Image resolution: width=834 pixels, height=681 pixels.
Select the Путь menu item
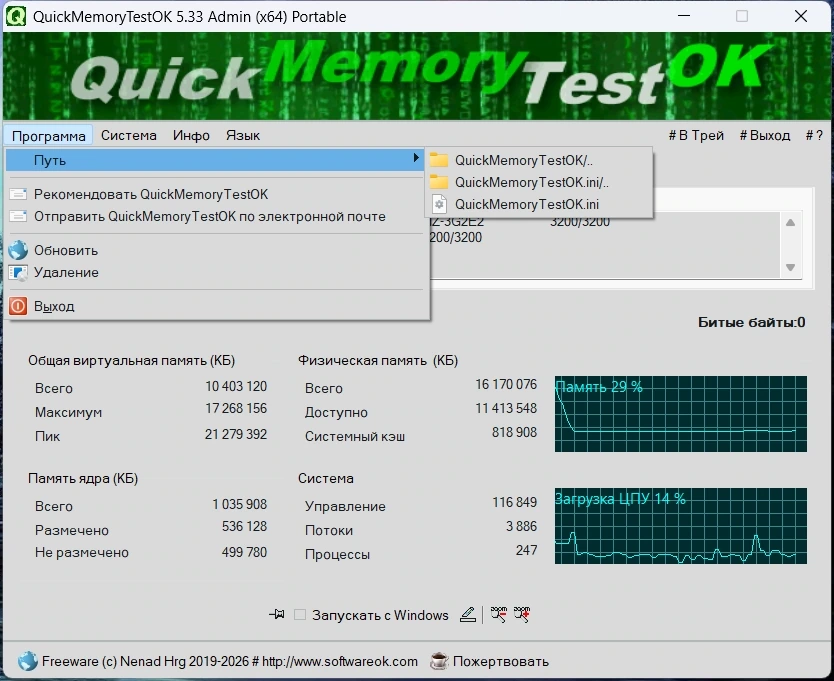[x=215, y=160]
